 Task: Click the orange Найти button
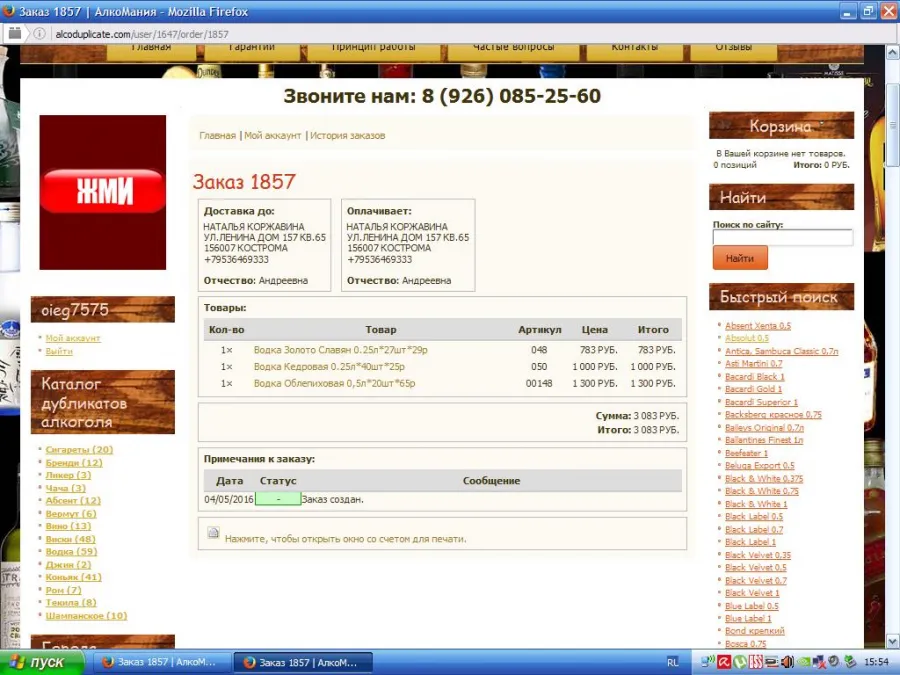(740, 258)
